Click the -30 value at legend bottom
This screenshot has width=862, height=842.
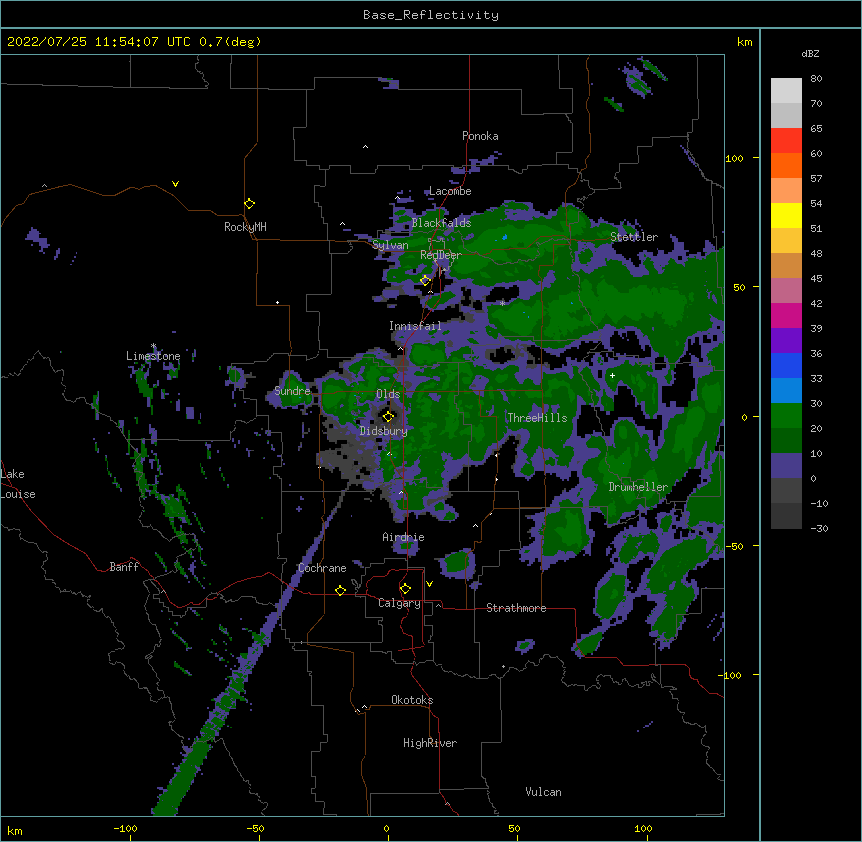tap(819, 529)
